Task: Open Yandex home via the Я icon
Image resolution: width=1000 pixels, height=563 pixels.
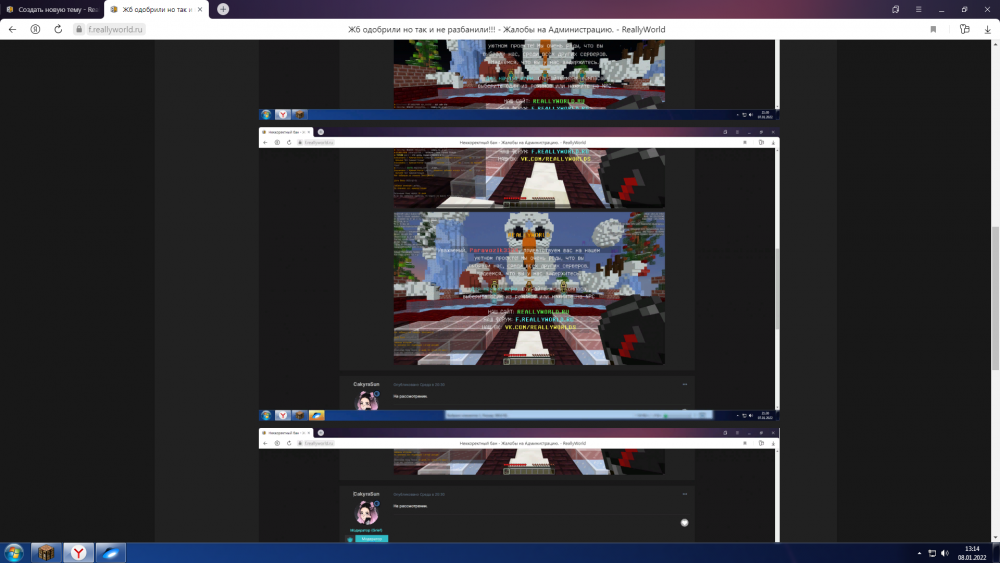Action: pos(35,29)
